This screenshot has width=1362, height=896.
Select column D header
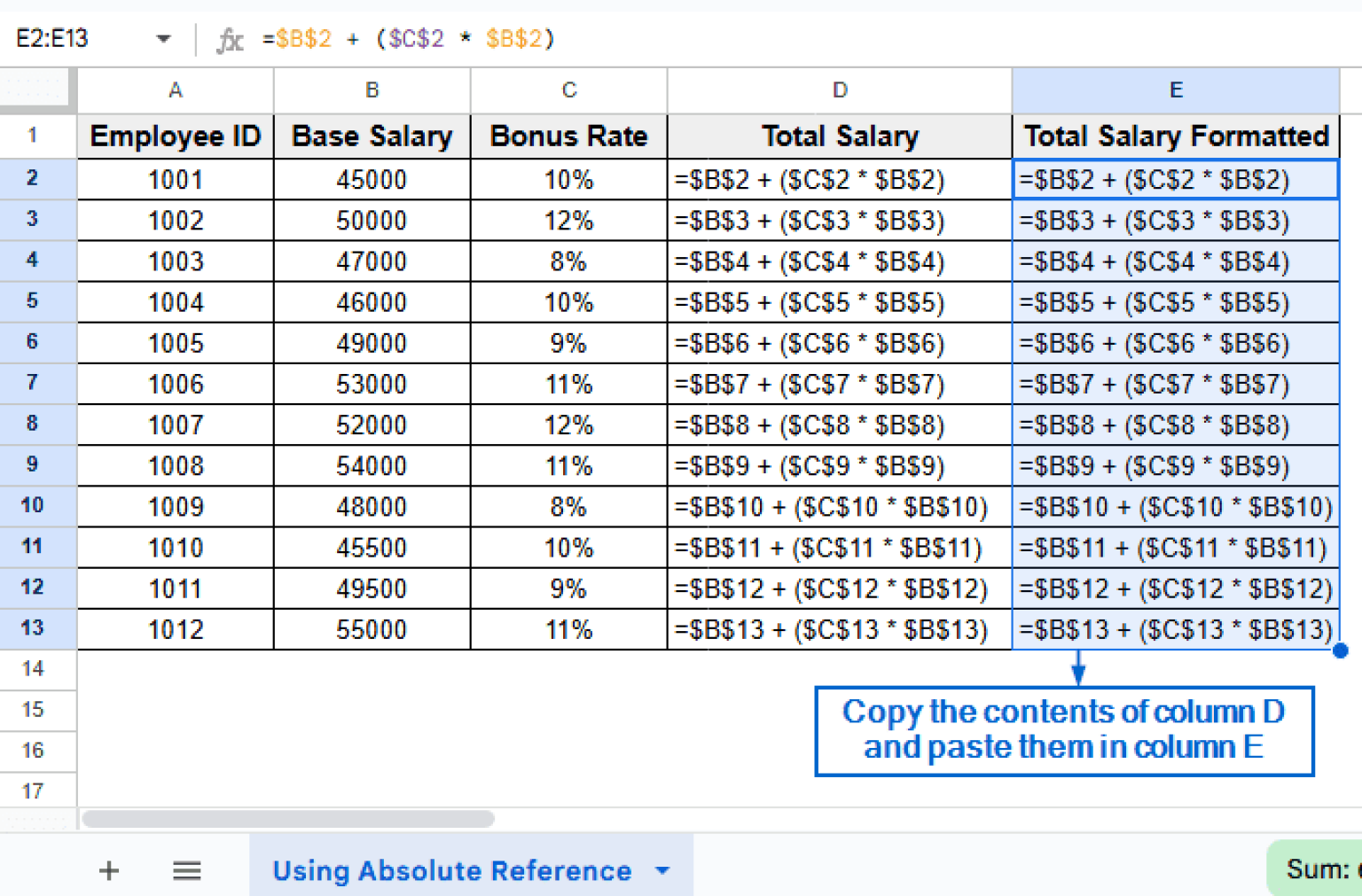839,90
